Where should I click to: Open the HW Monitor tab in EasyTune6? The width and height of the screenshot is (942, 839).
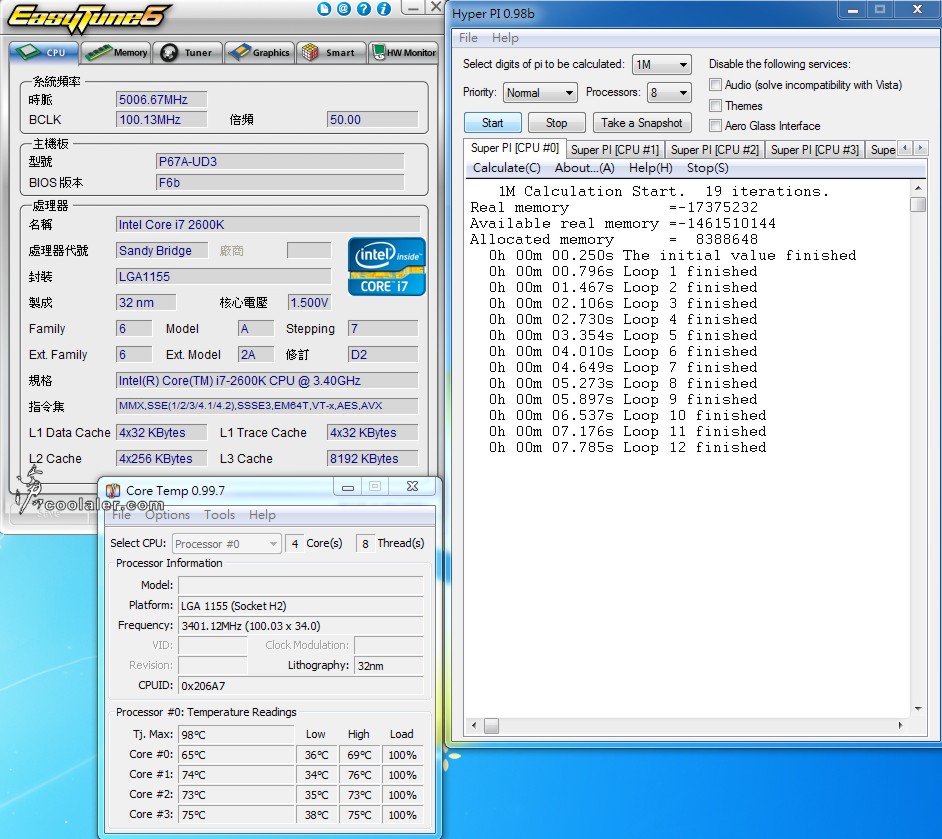click(403, 52)
